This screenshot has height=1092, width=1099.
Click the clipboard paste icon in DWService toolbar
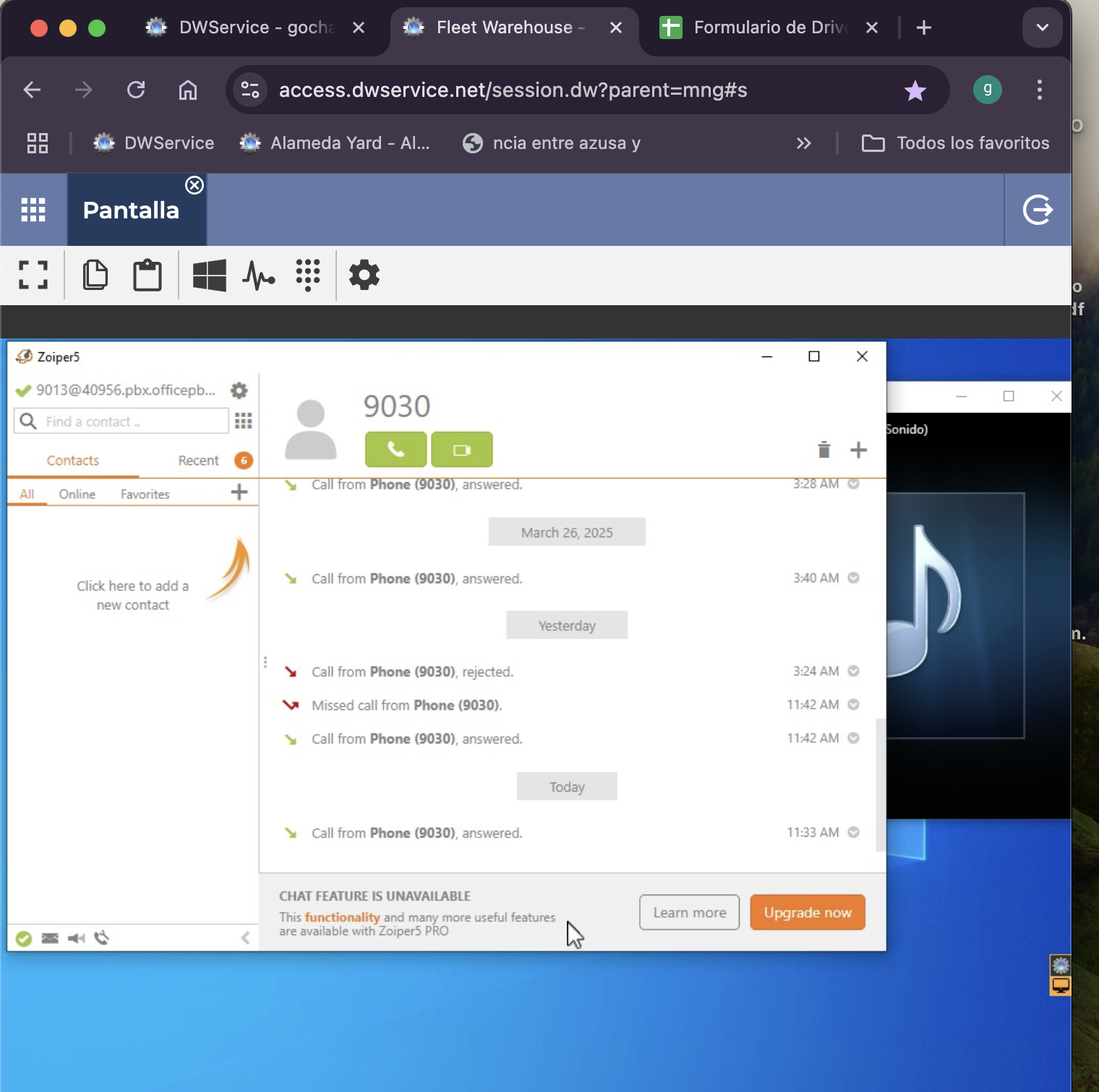coord(147,275)
